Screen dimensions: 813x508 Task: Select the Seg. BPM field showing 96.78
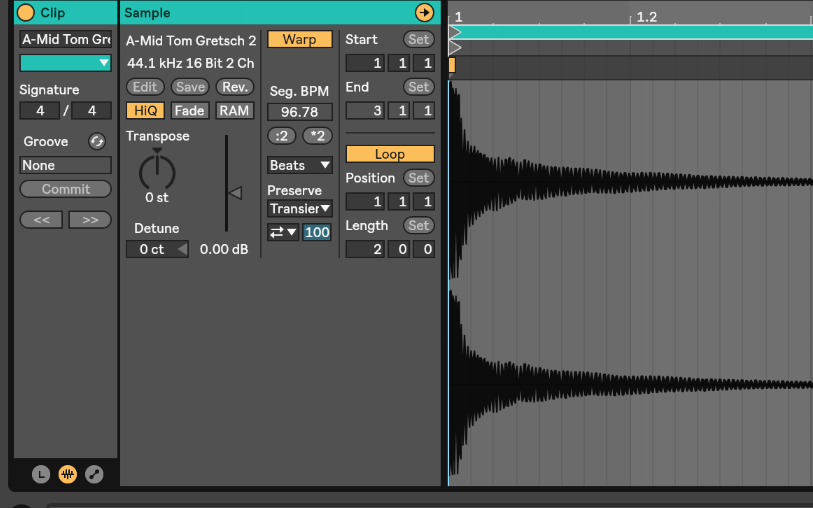pos(299,112)
